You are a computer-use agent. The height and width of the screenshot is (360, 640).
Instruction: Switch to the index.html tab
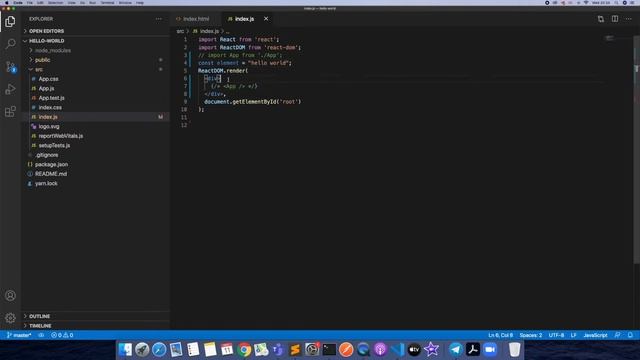tap(196, 19)
